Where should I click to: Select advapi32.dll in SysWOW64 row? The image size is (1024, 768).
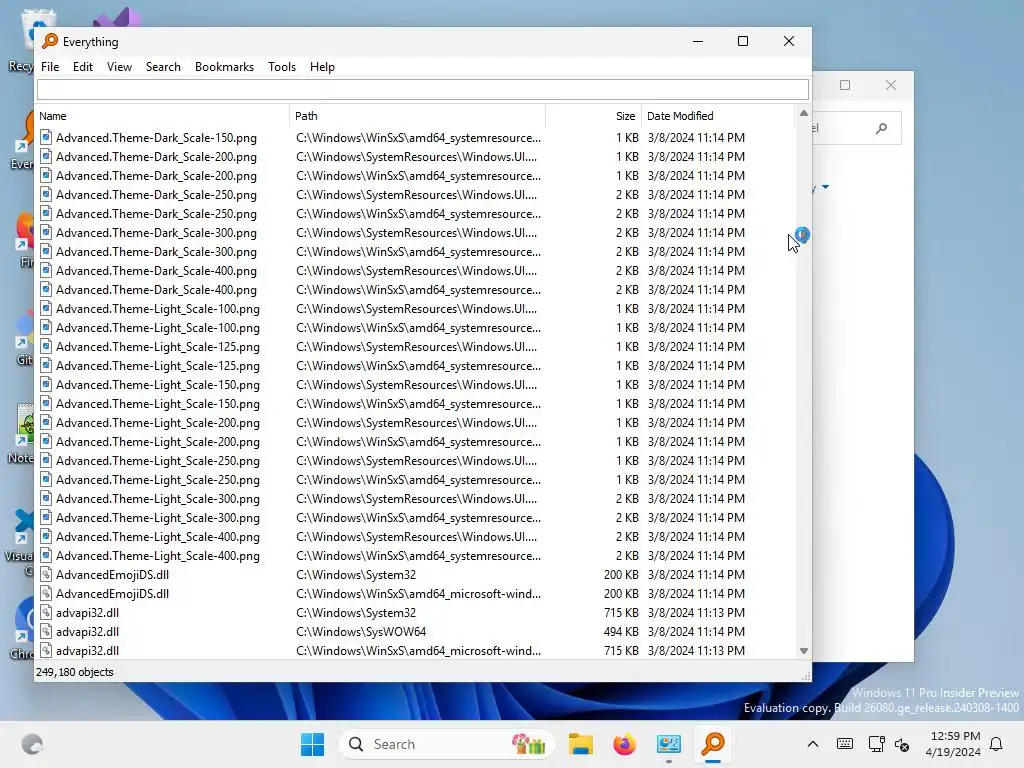[x=88, y=632]
